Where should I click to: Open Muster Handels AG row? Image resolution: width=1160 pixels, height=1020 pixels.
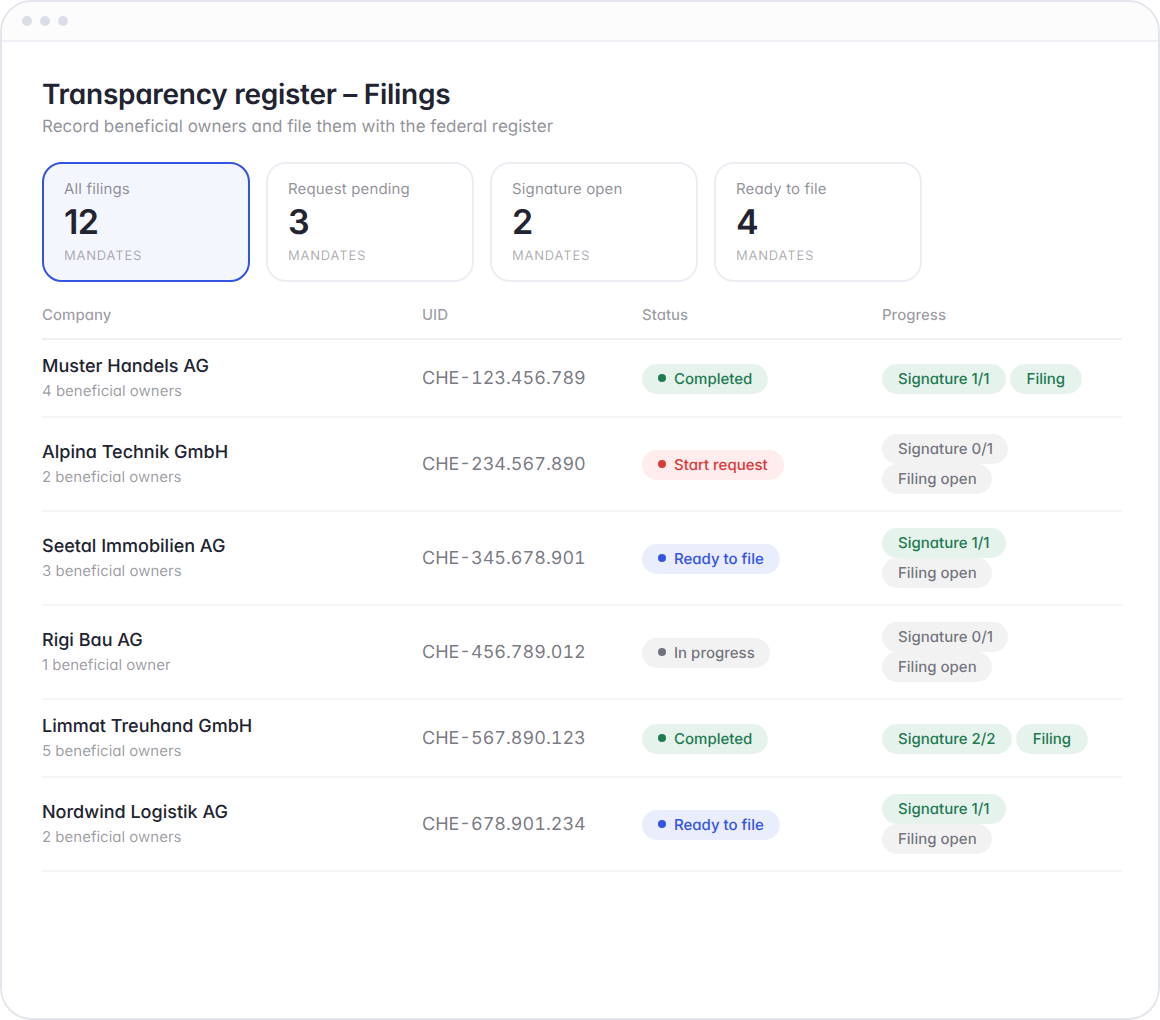581,378
